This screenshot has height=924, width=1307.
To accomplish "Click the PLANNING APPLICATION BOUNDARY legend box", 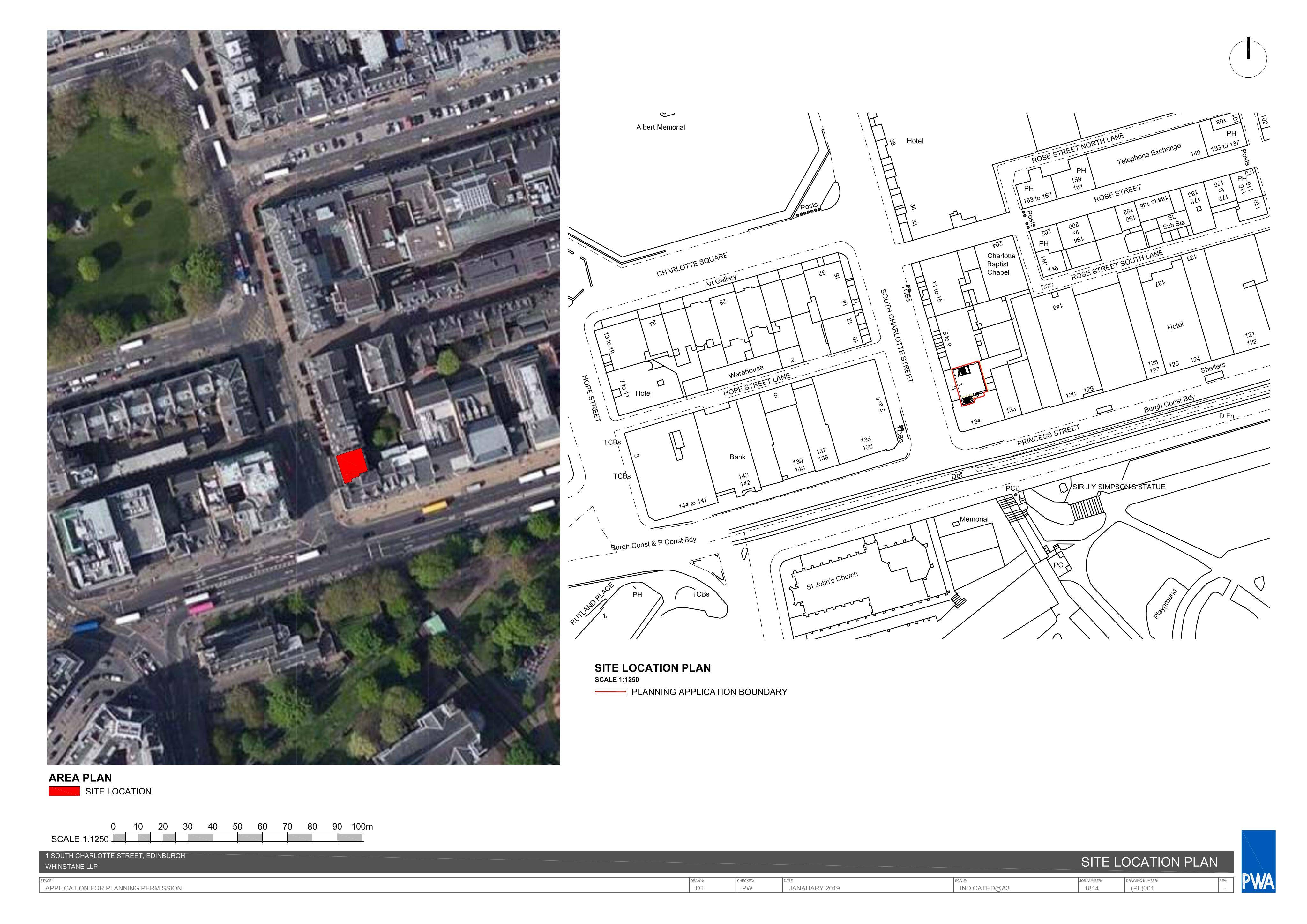I will pos(610,692).
